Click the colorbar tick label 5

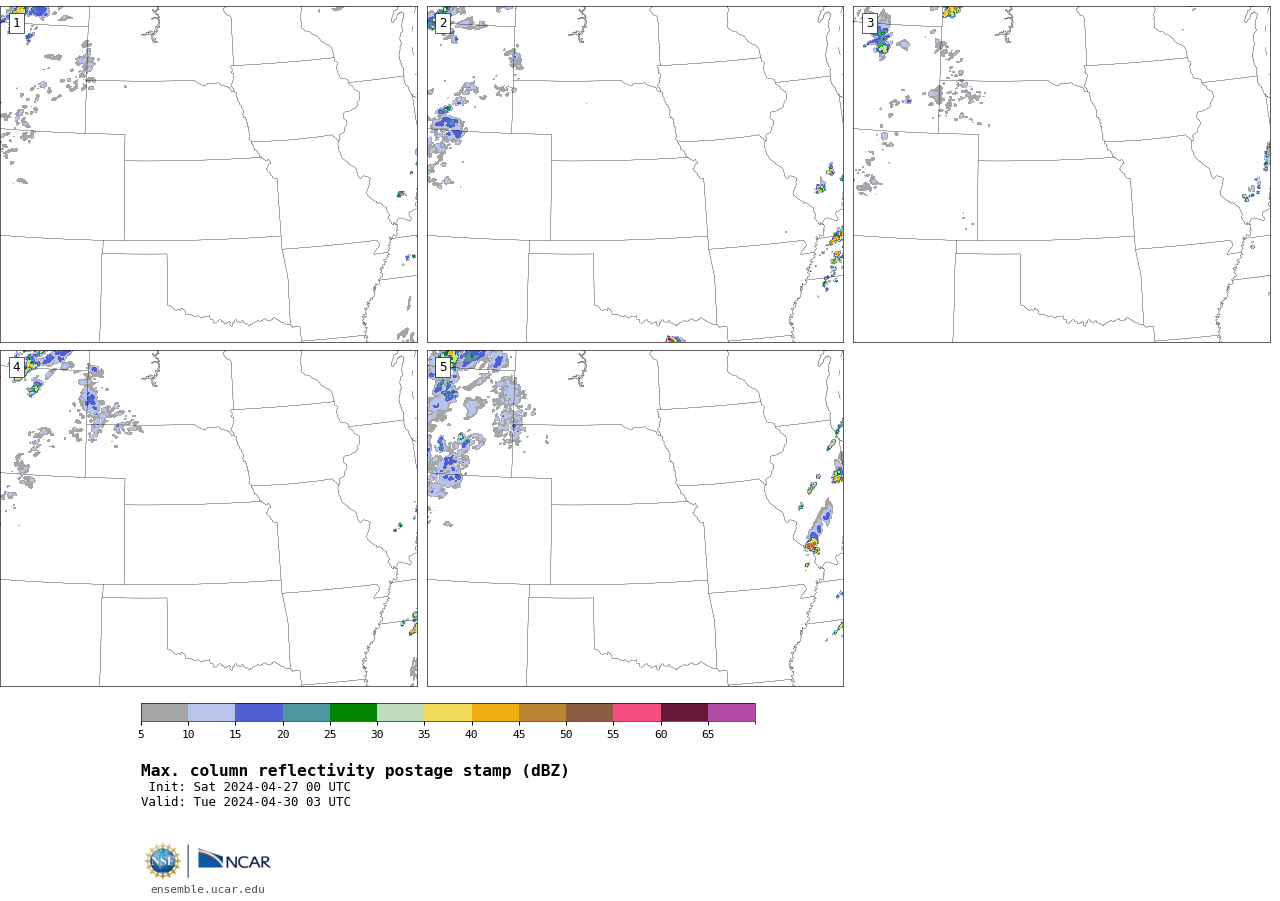click(141, 735)
